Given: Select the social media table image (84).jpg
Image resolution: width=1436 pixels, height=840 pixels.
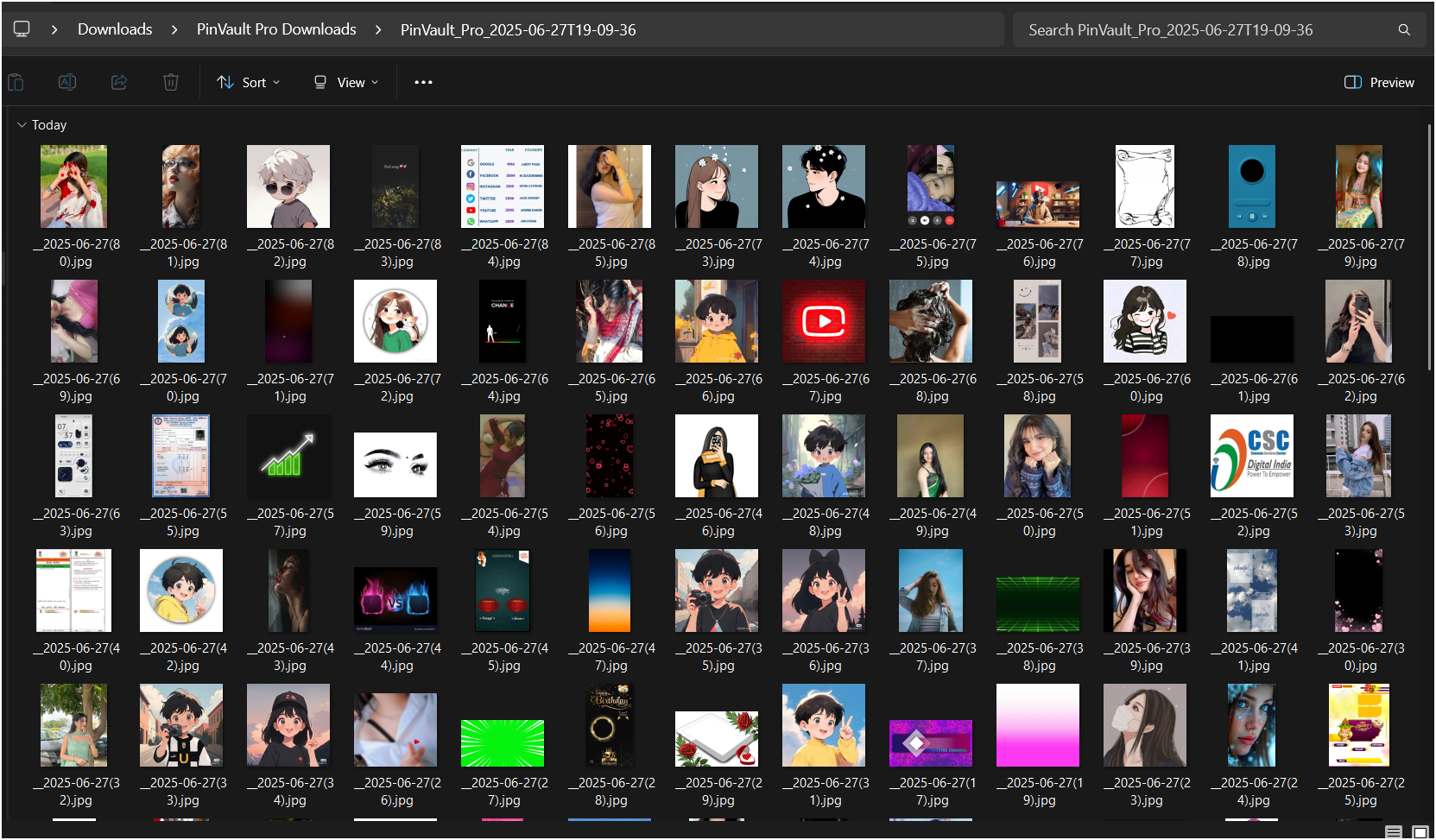Looking at the screenshot, I should 503,186.
